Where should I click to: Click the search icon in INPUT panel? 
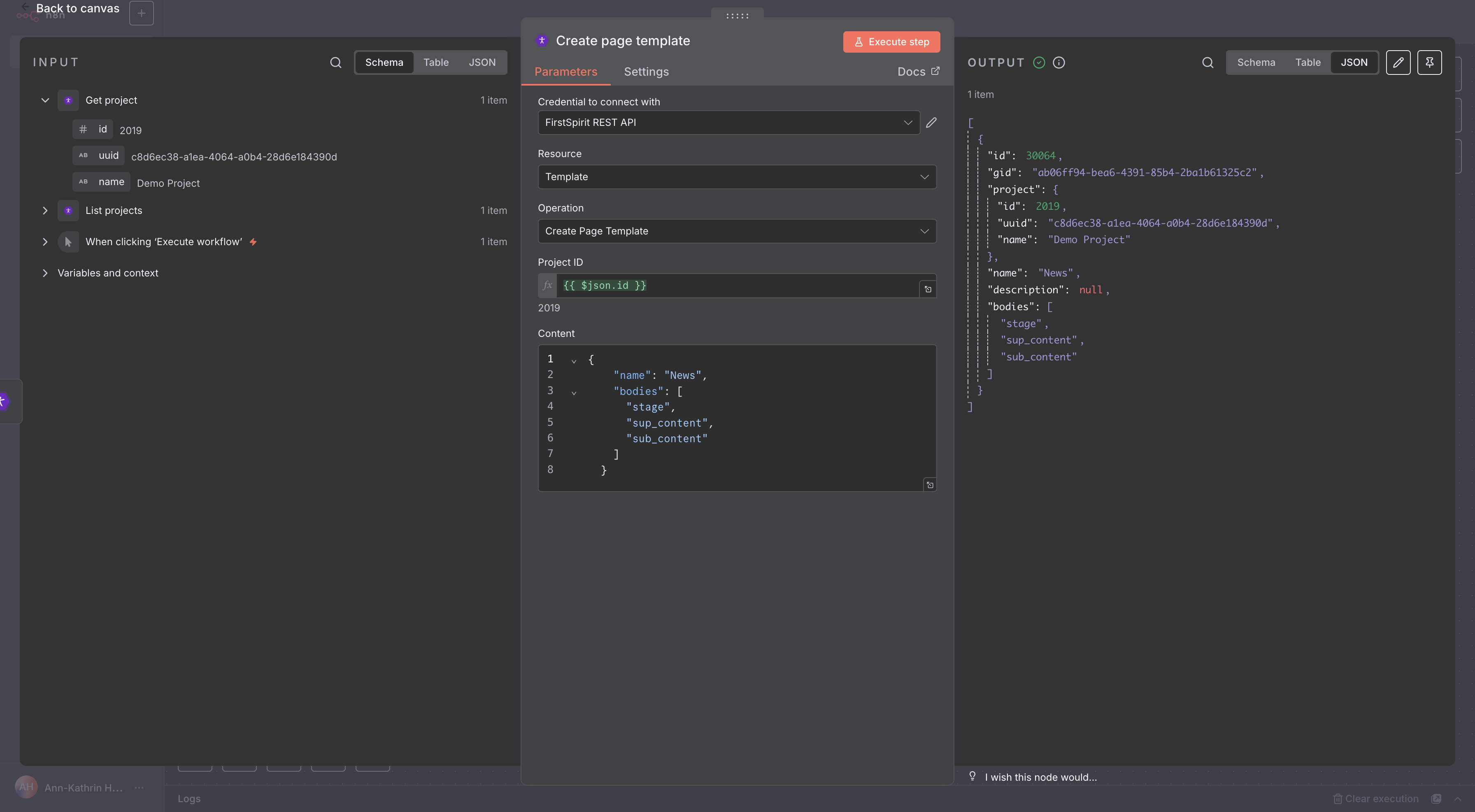coord(335,63)
